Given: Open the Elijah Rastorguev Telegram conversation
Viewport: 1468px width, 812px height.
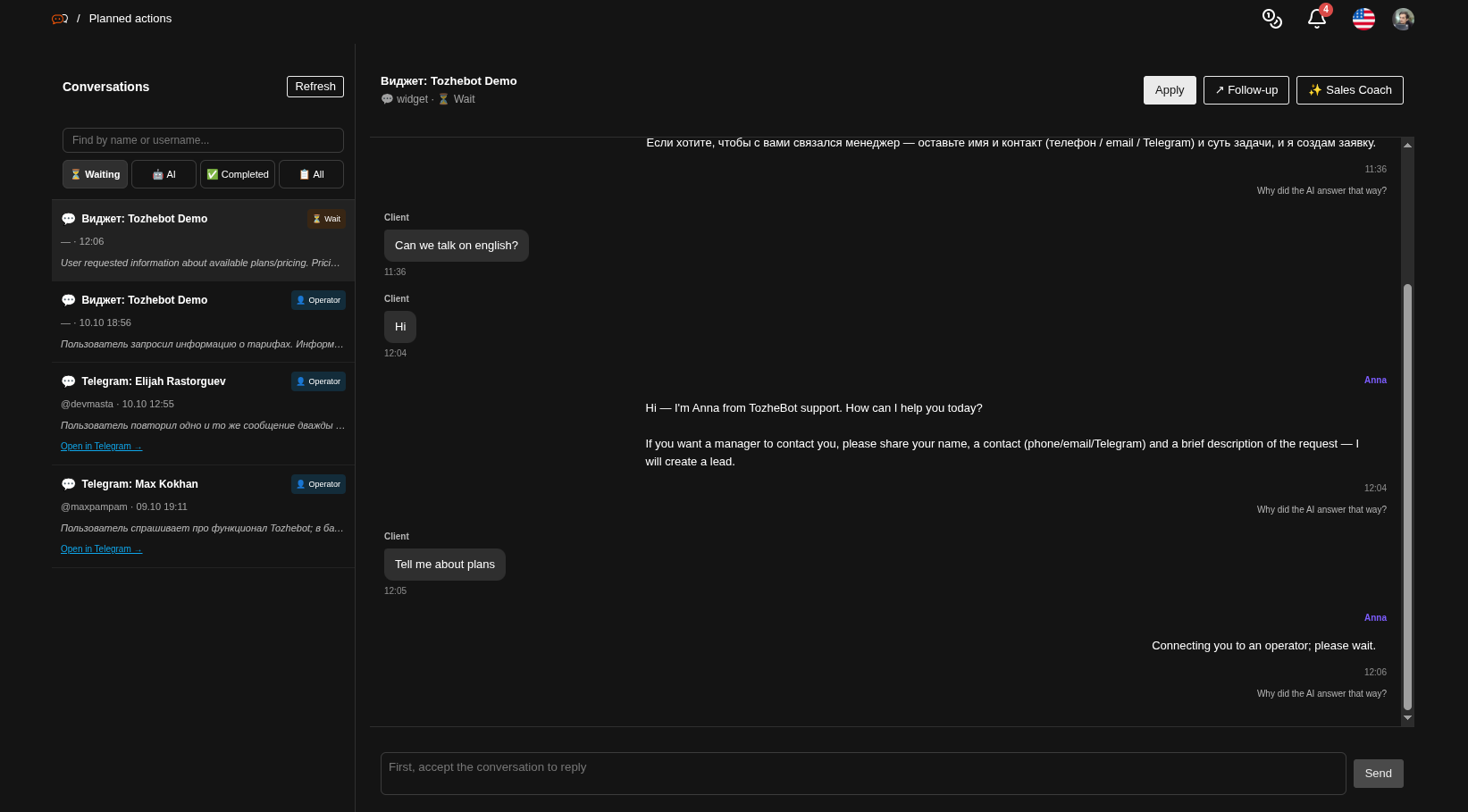Looking at the screenshot, I should (x=203, y=413).
